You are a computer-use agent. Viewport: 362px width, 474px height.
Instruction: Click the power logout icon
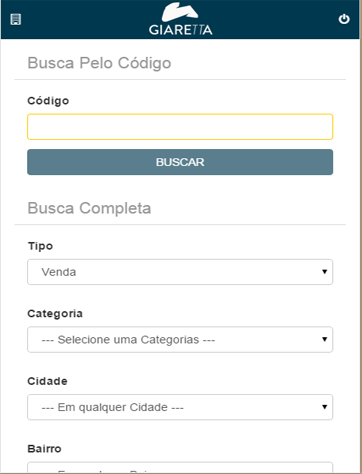[344, 19]
